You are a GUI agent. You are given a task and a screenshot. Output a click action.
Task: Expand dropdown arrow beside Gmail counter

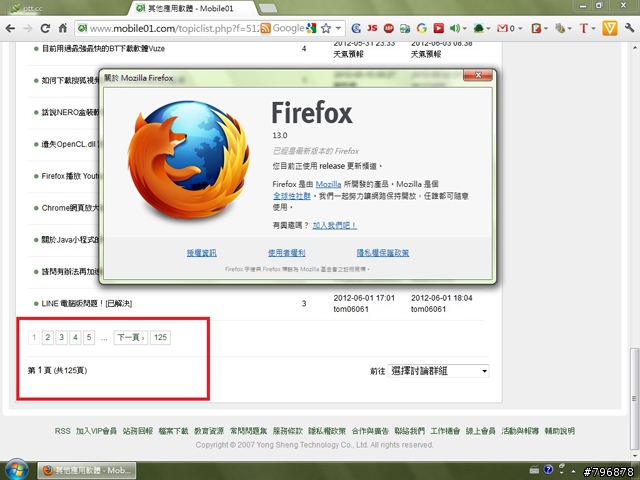coord(520,29)
